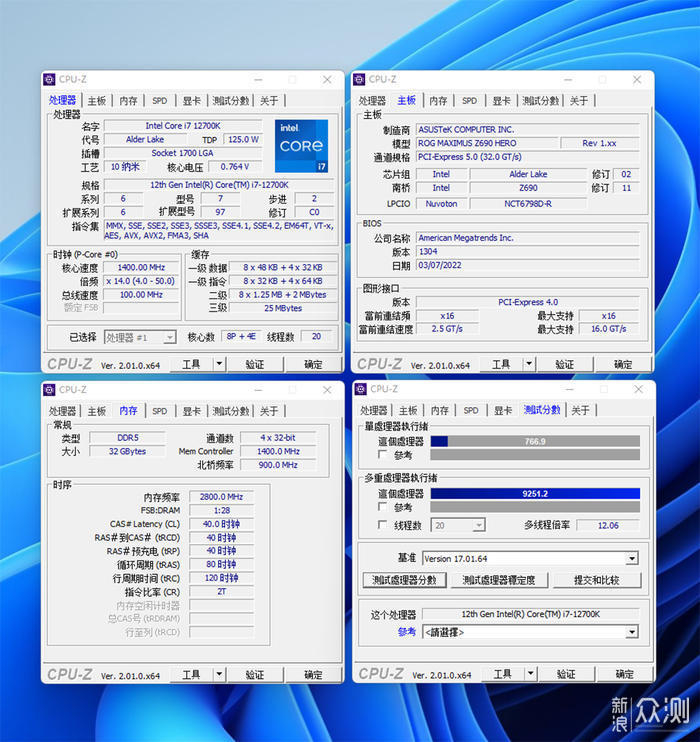Tick the 参考 checkbox under multi thread score
The height and width of the screenshot is (742, 700).
(382, 507)
